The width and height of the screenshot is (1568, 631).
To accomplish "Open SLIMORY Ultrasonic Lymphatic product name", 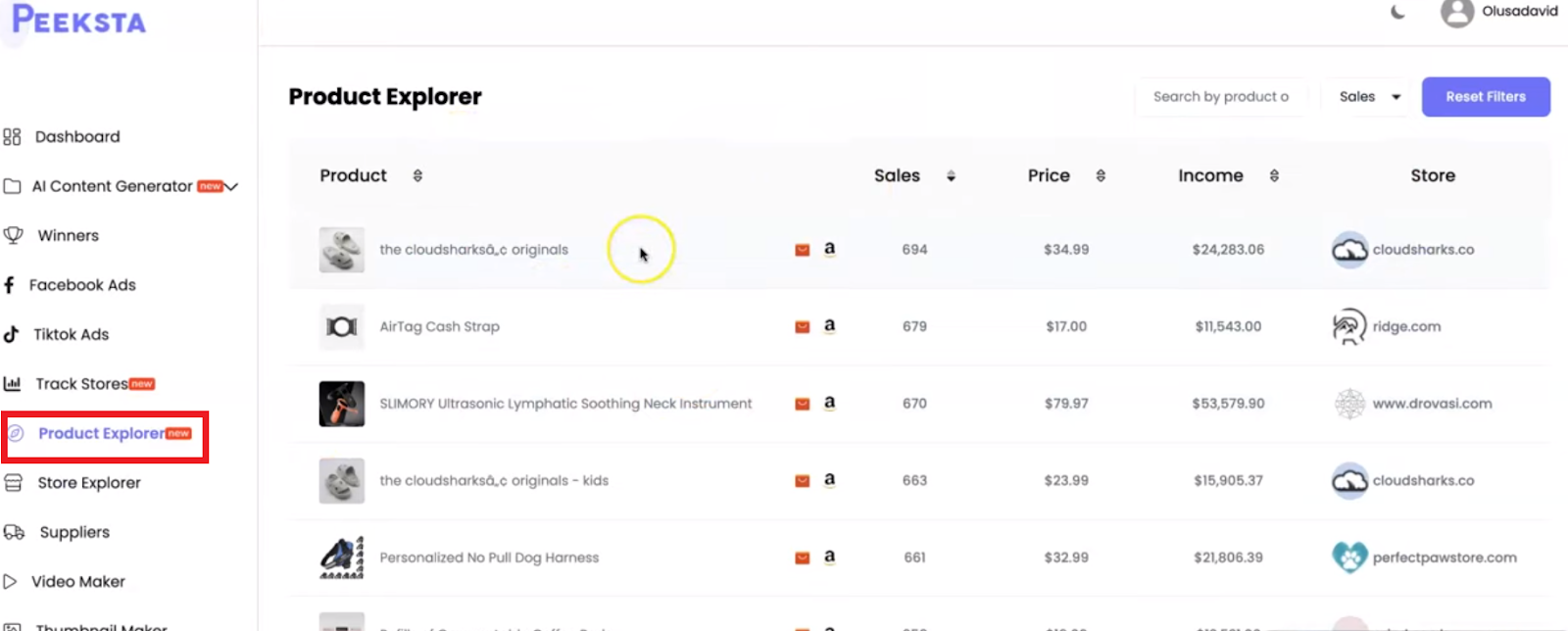I will (565, 404).
